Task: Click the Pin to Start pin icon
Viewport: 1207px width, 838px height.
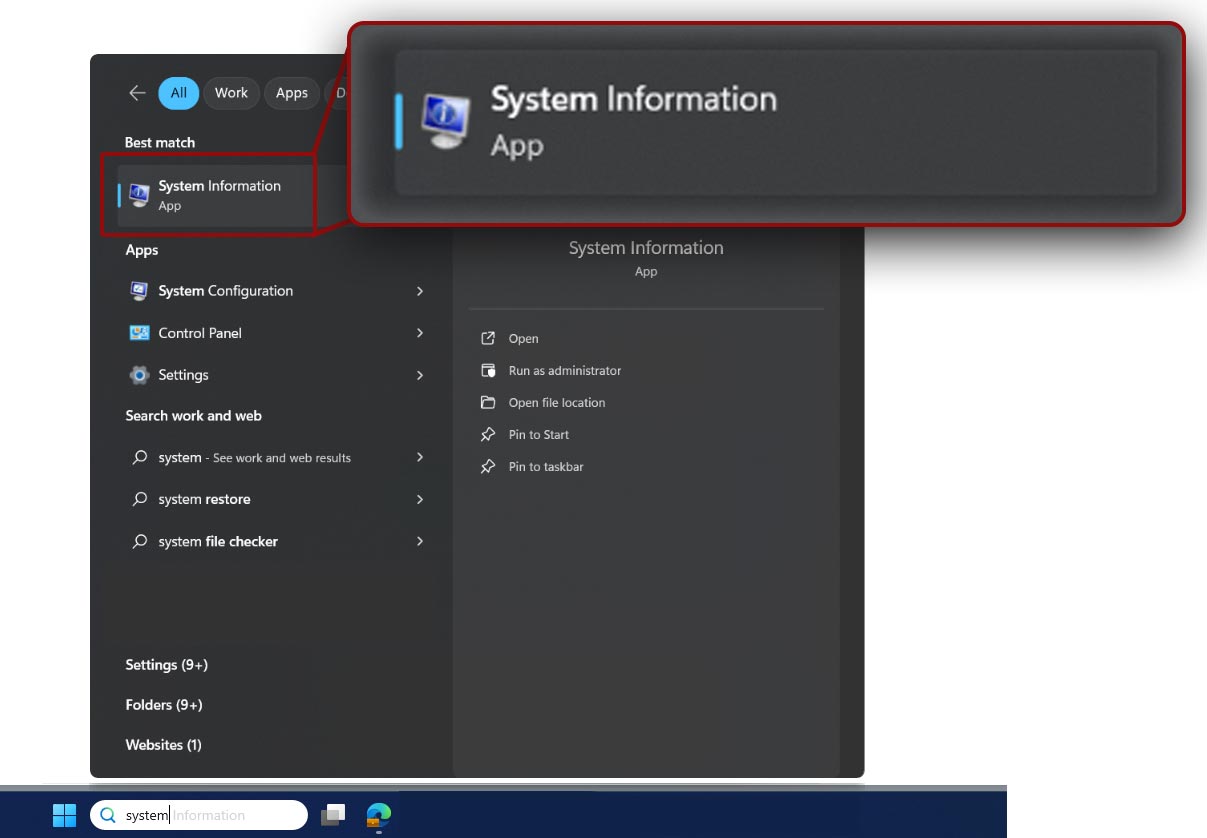Action: tap(488, 435)
